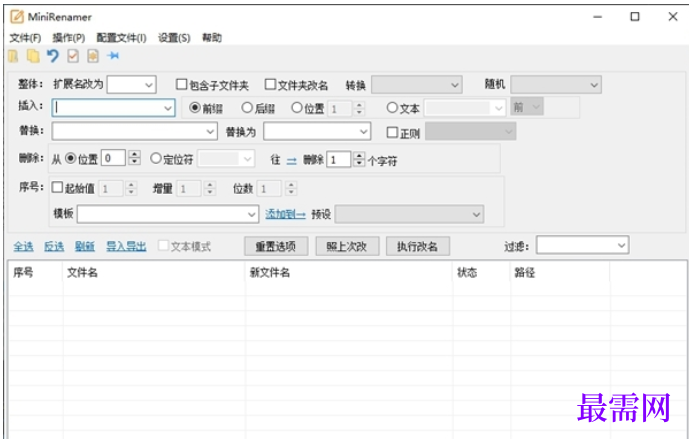Click the 删除 position value field showing 0
The image size is (689, 439).
(x=113, y=158)
